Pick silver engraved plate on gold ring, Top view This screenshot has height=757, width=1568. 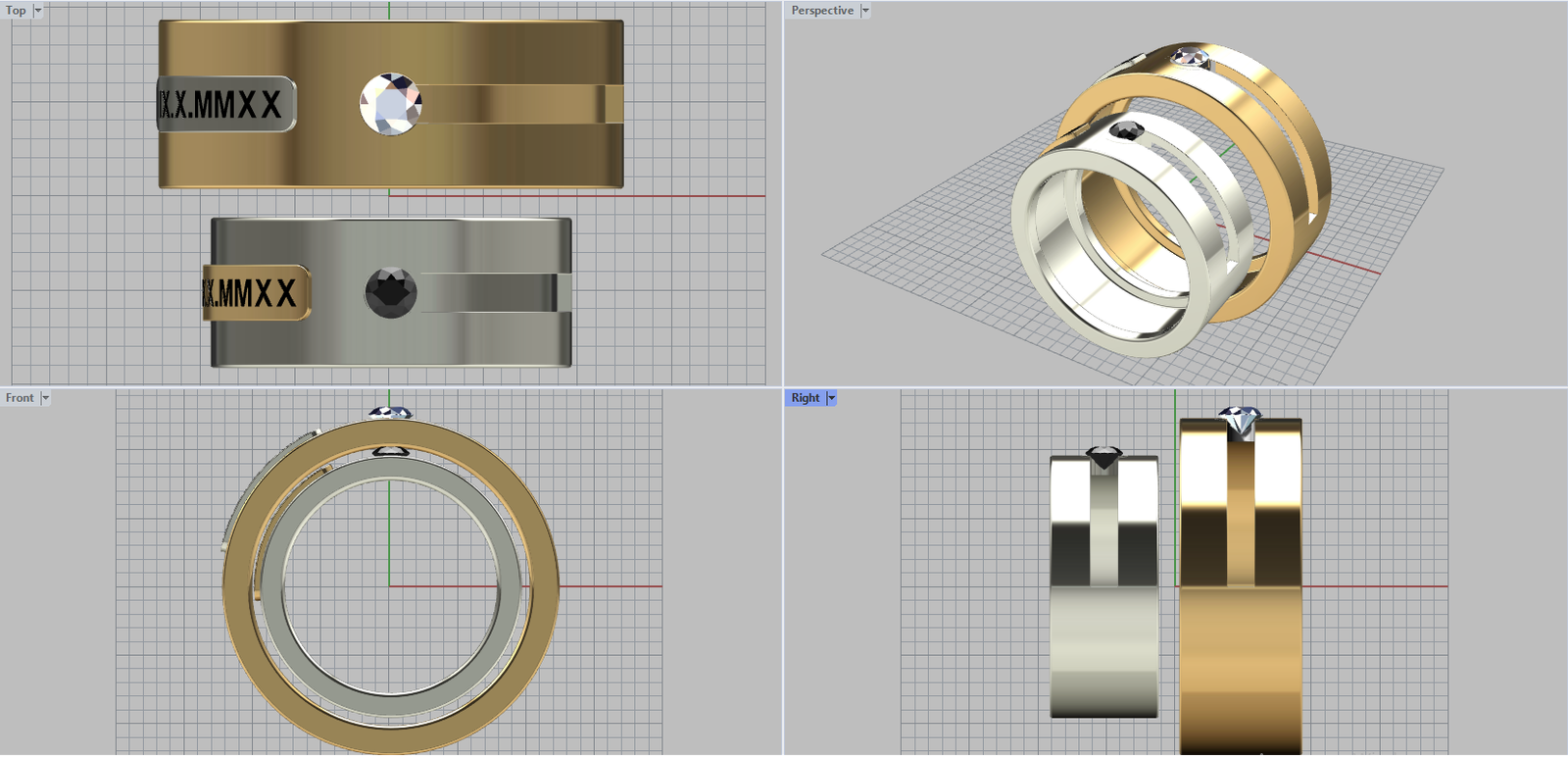coord(225,104)
